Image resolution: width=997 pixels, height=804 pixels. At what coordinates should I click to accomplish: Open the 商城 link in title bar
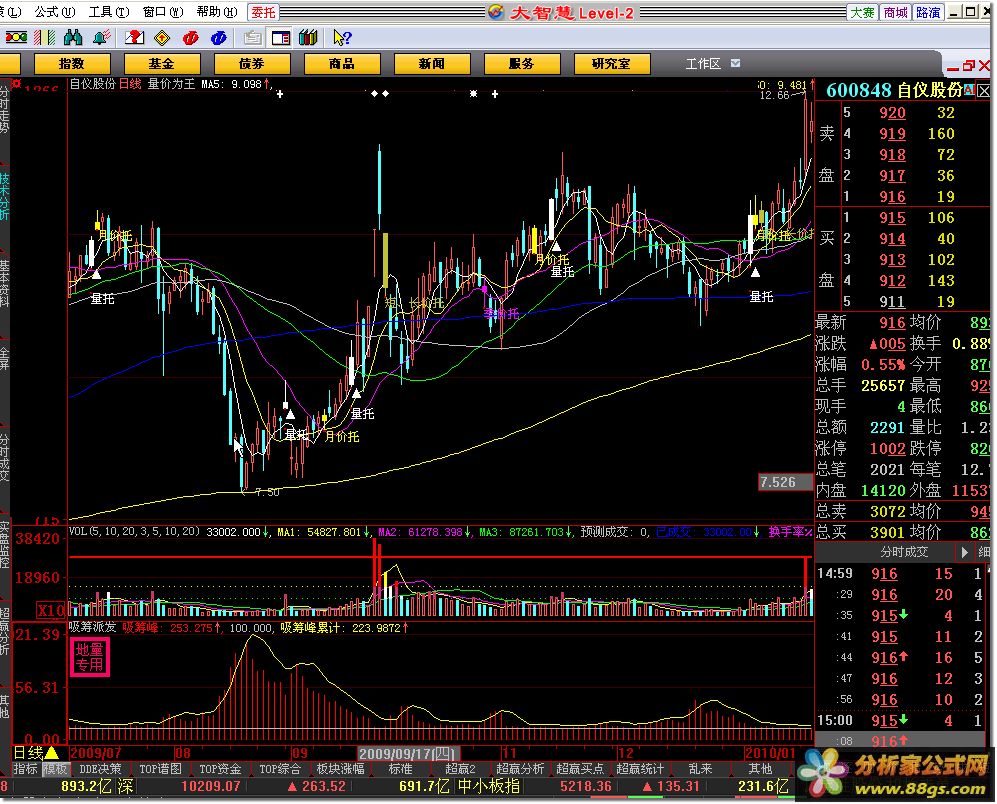click(x=895, y=12)
